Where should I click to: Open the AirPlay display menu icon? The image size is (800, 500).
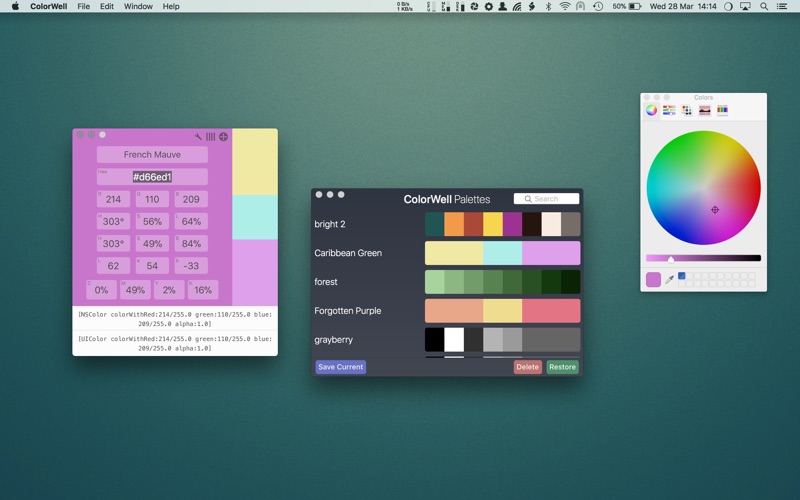(745, 7)
